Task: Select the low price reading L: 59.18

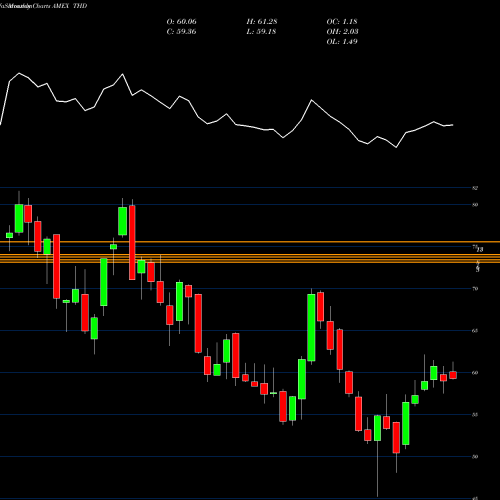Action: tap(261, 32)
